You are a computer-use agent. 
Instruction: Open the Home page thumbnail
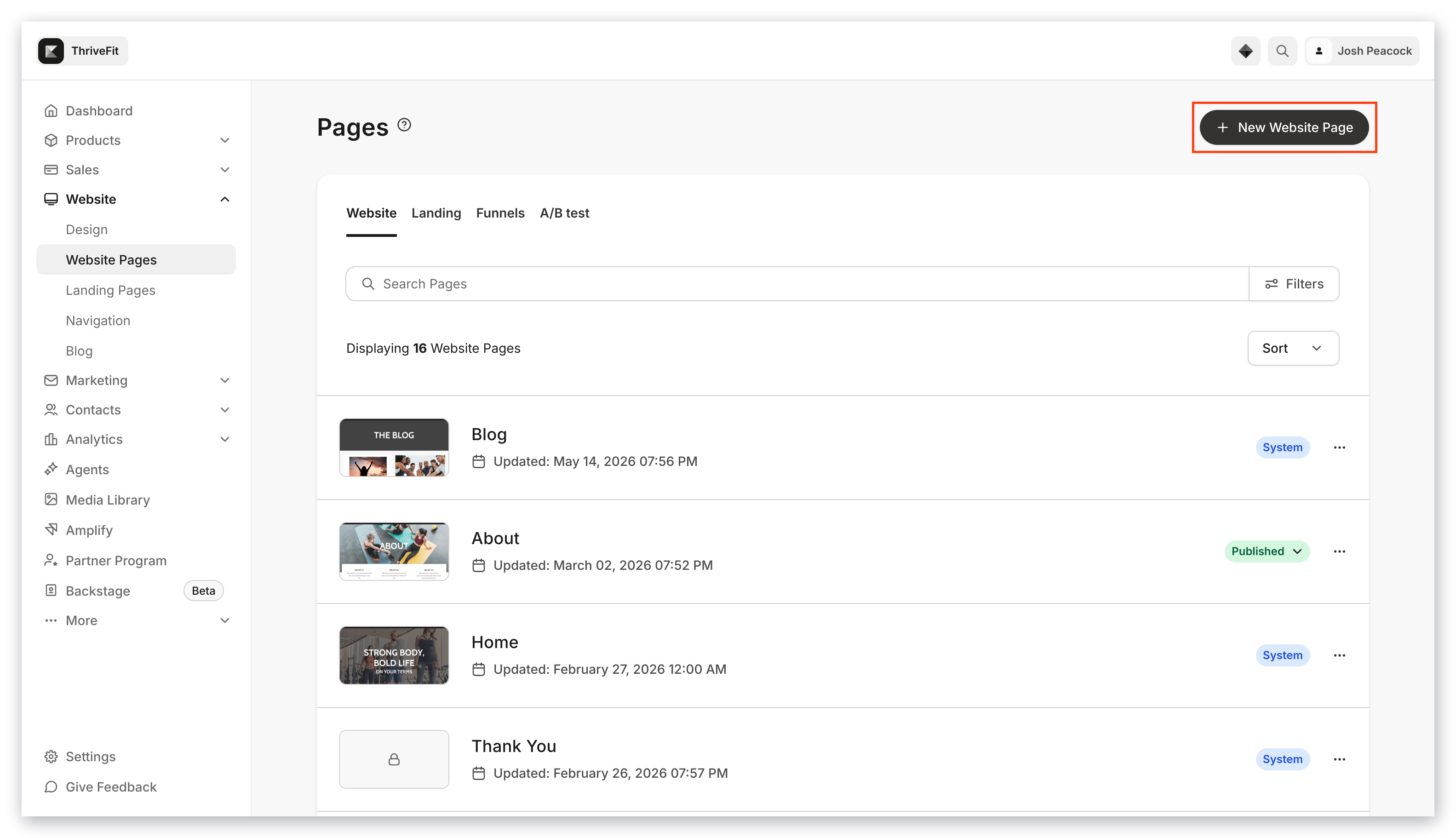pos(394,655)
